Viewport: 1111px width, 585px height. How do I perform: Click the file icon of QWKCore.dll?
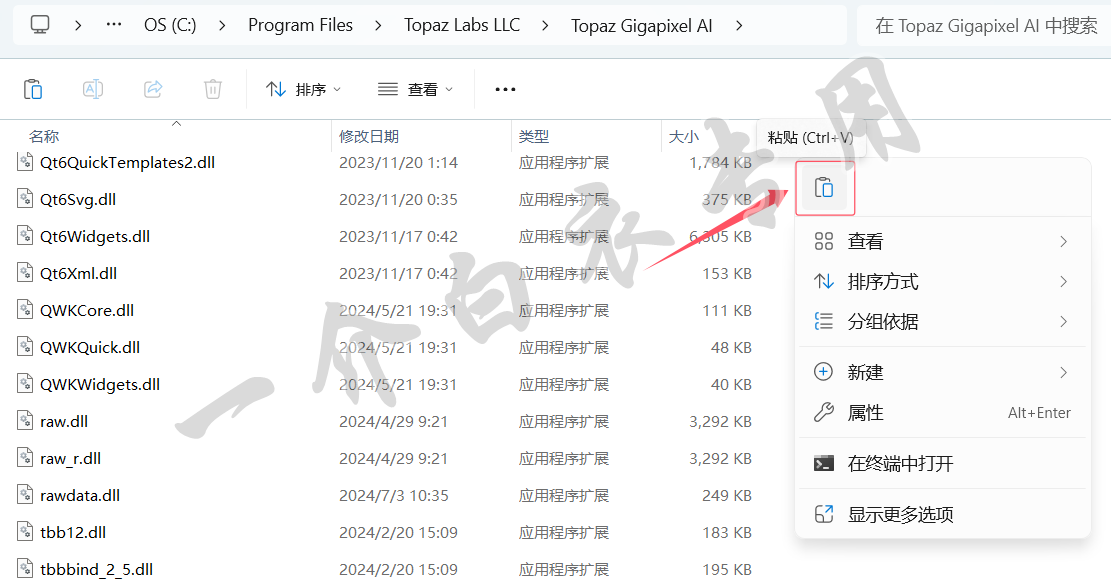(25, 310)
